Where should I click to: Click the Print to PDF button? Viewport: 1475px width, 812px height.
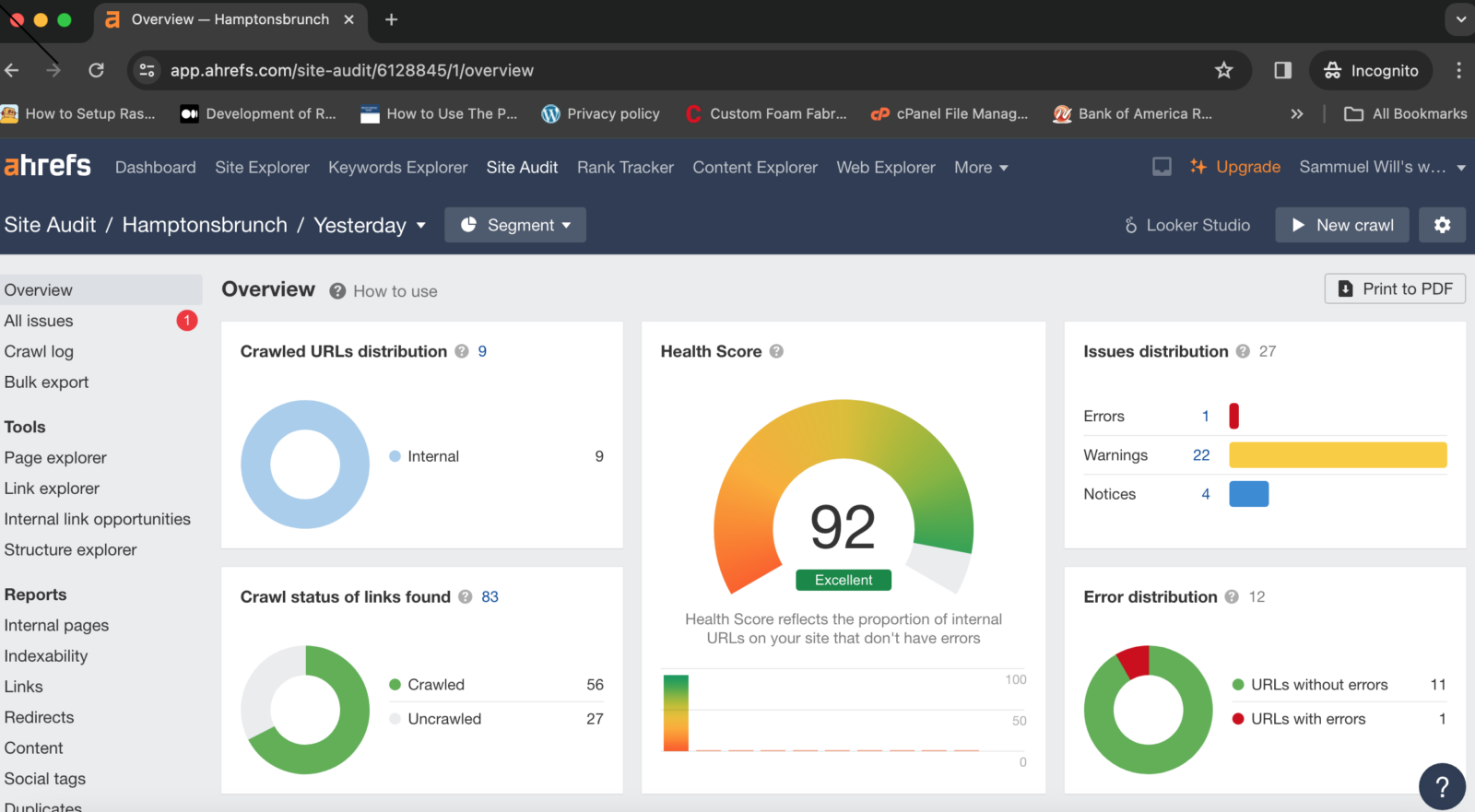point(1395,288)
